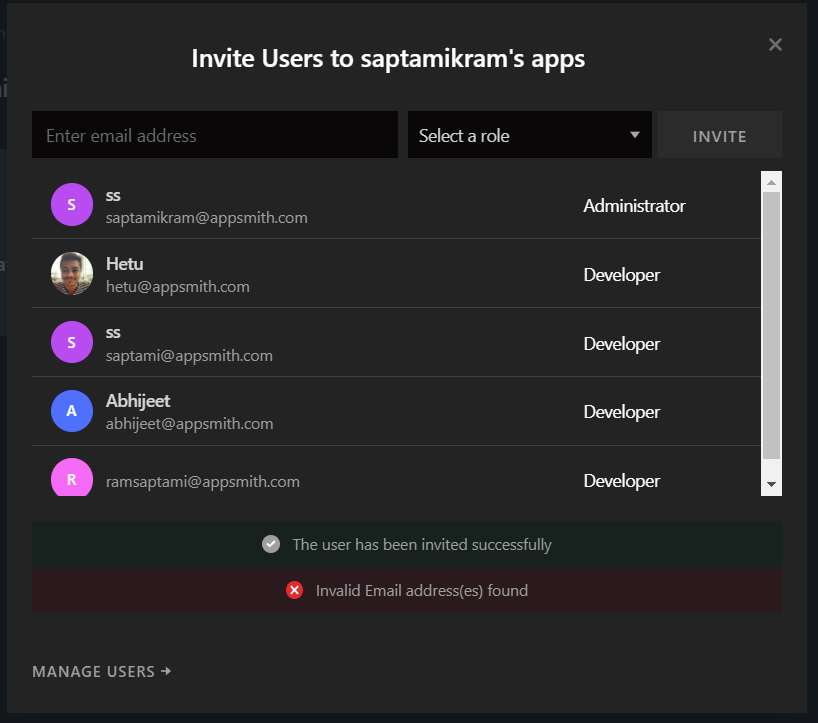This screenshot has height=723, width=818.
Task: Click the gray success checkmark icon
Action: (x=270, y=544)
